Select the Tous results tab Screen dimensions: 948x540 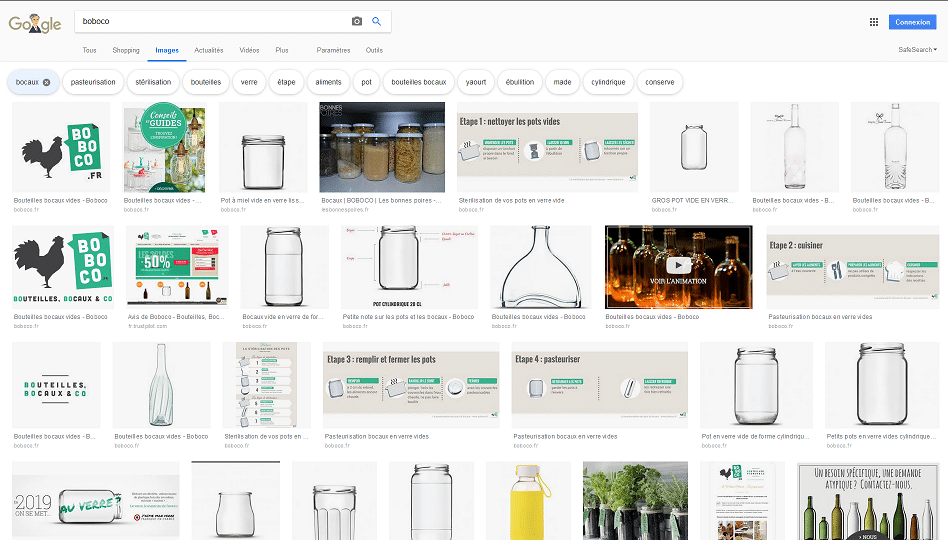(x=90, y=50)
